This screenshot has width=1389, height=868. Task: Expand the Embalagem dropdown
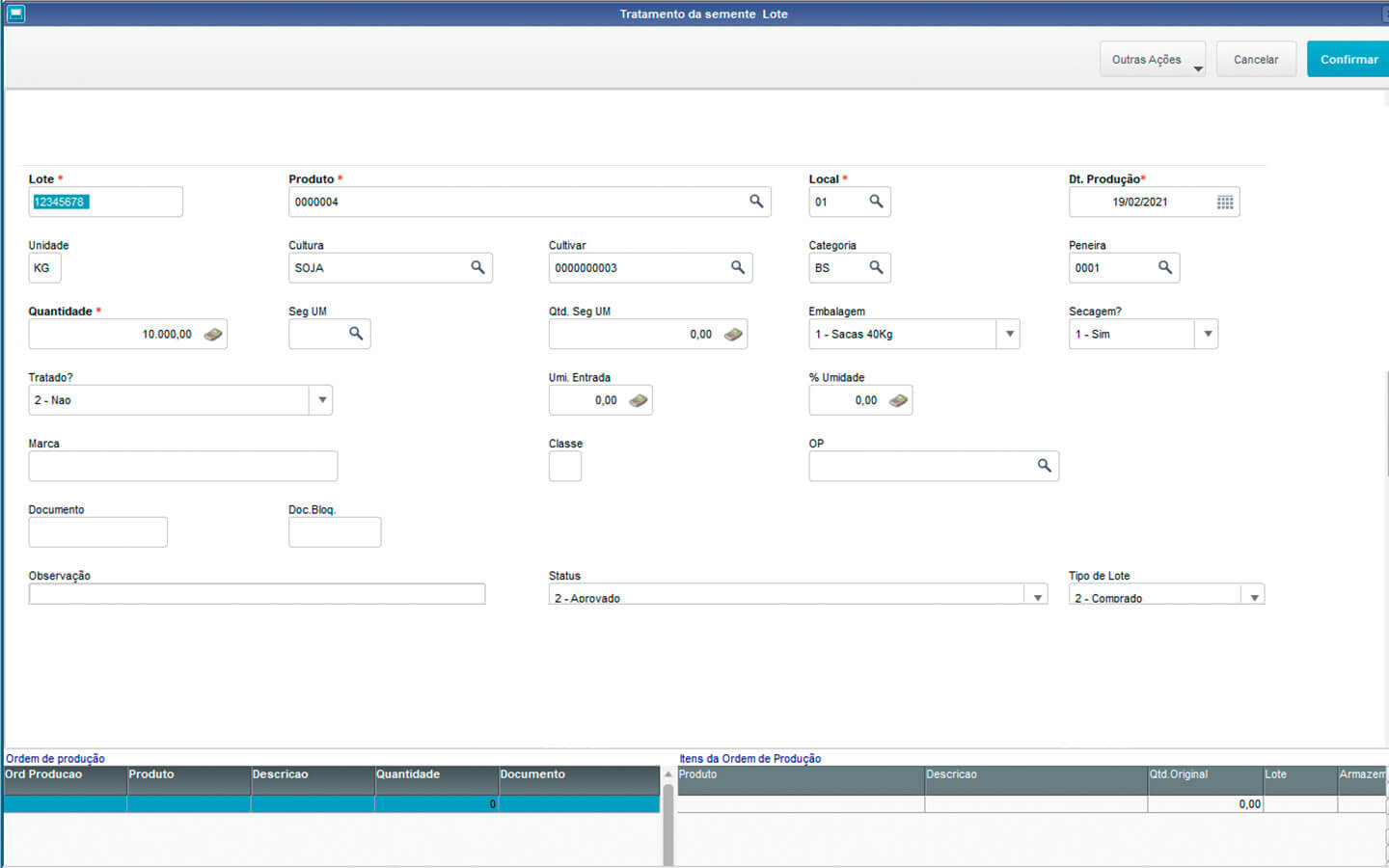pos(1009,335)
